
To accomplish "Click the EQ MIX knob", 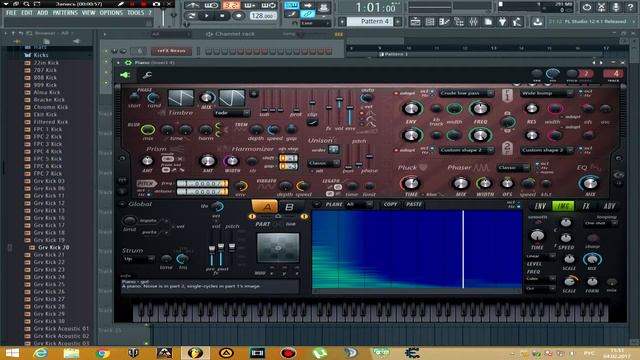I will pos(590,183).
